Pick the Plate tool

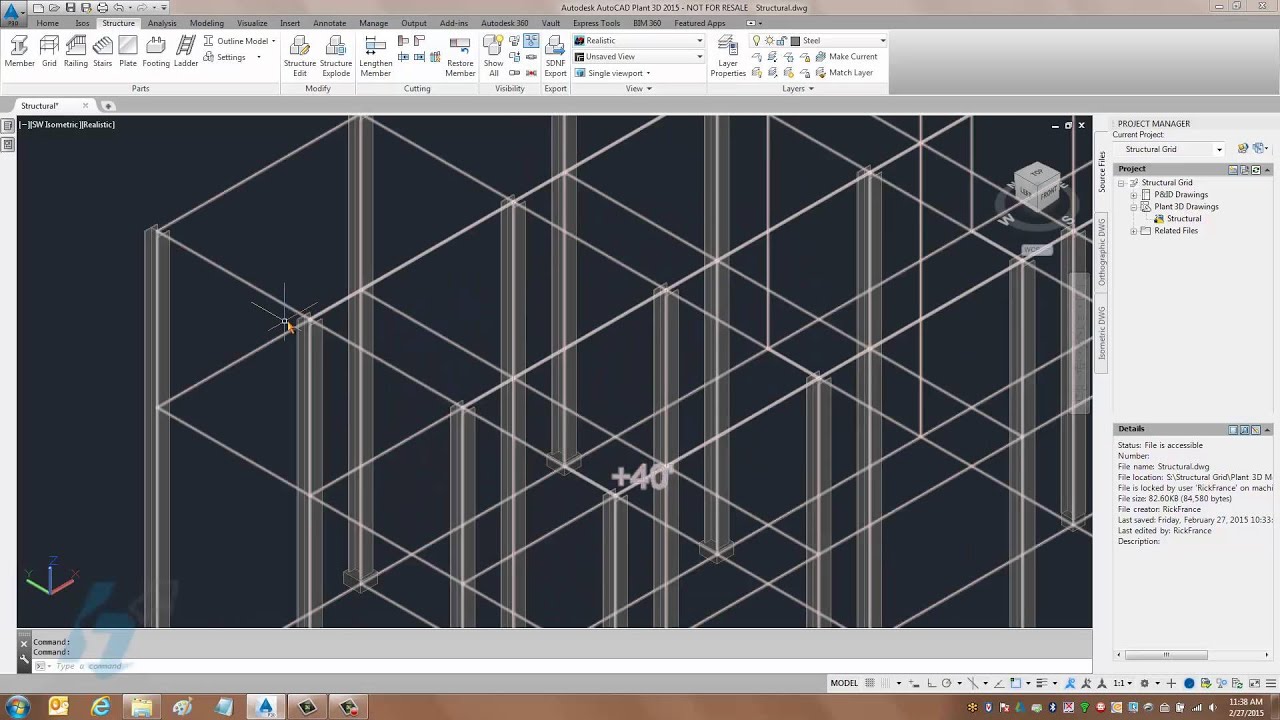[128, 52]
